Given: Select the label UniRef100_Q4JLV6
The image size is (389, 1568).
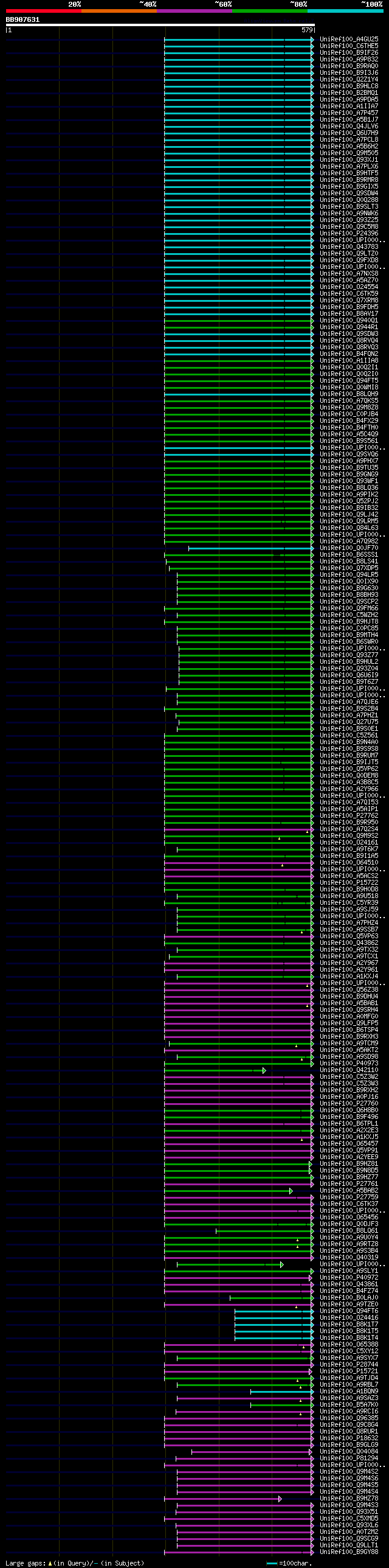Looking at the screenshot, I should click(x=349, y=126).
